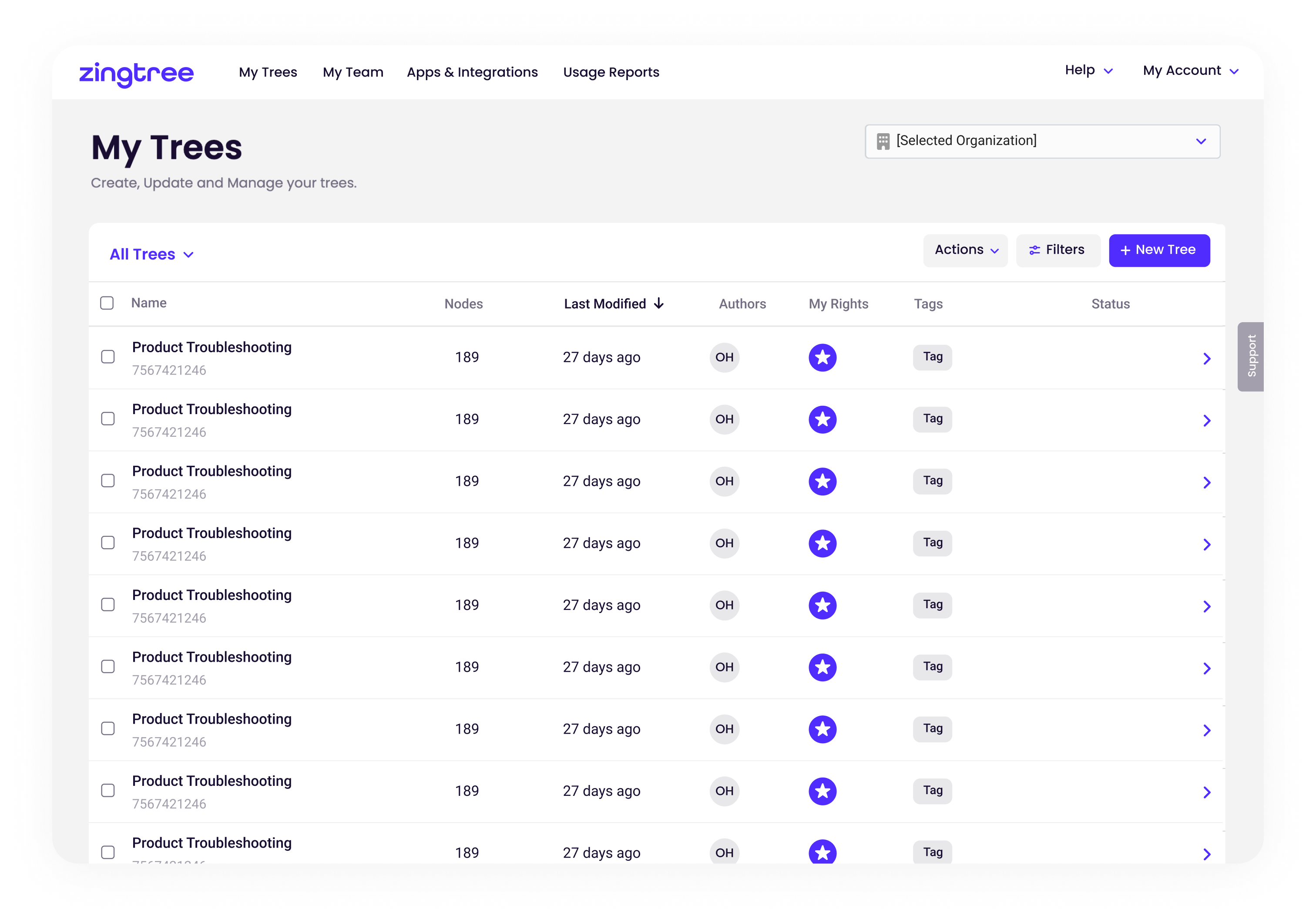
Task: Click the star icon on fourth tree row
Action: pos(822,544)
